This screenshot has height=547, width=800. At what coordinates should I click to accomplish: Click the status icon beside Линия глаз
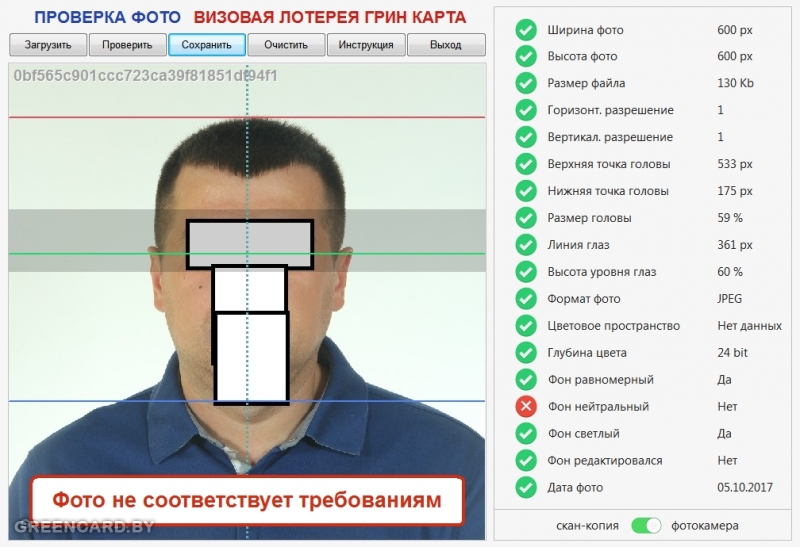point(526,245)
